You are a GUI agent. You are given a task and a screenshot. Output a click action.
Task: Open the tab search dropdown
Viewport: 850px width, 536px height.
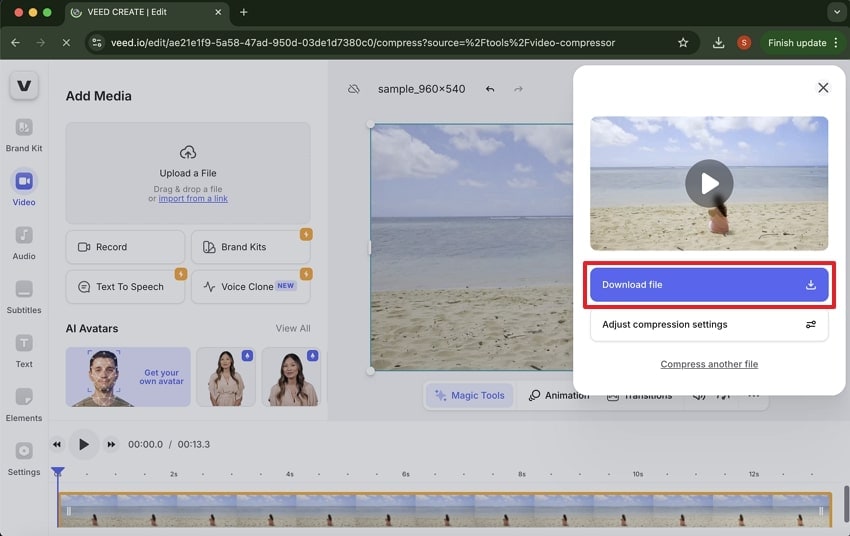(x=836, y=12)
